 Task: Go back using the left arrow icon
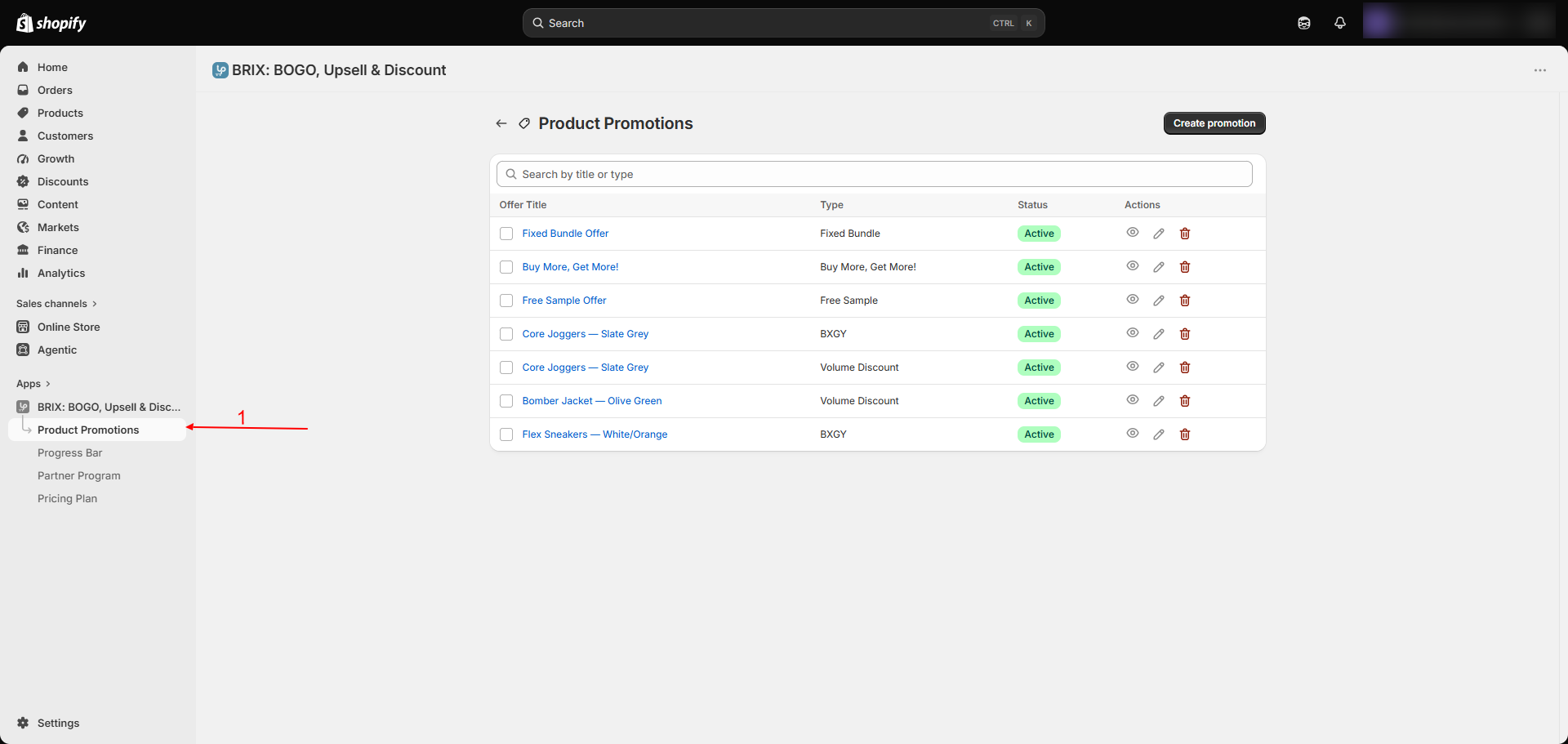point(501,123)
